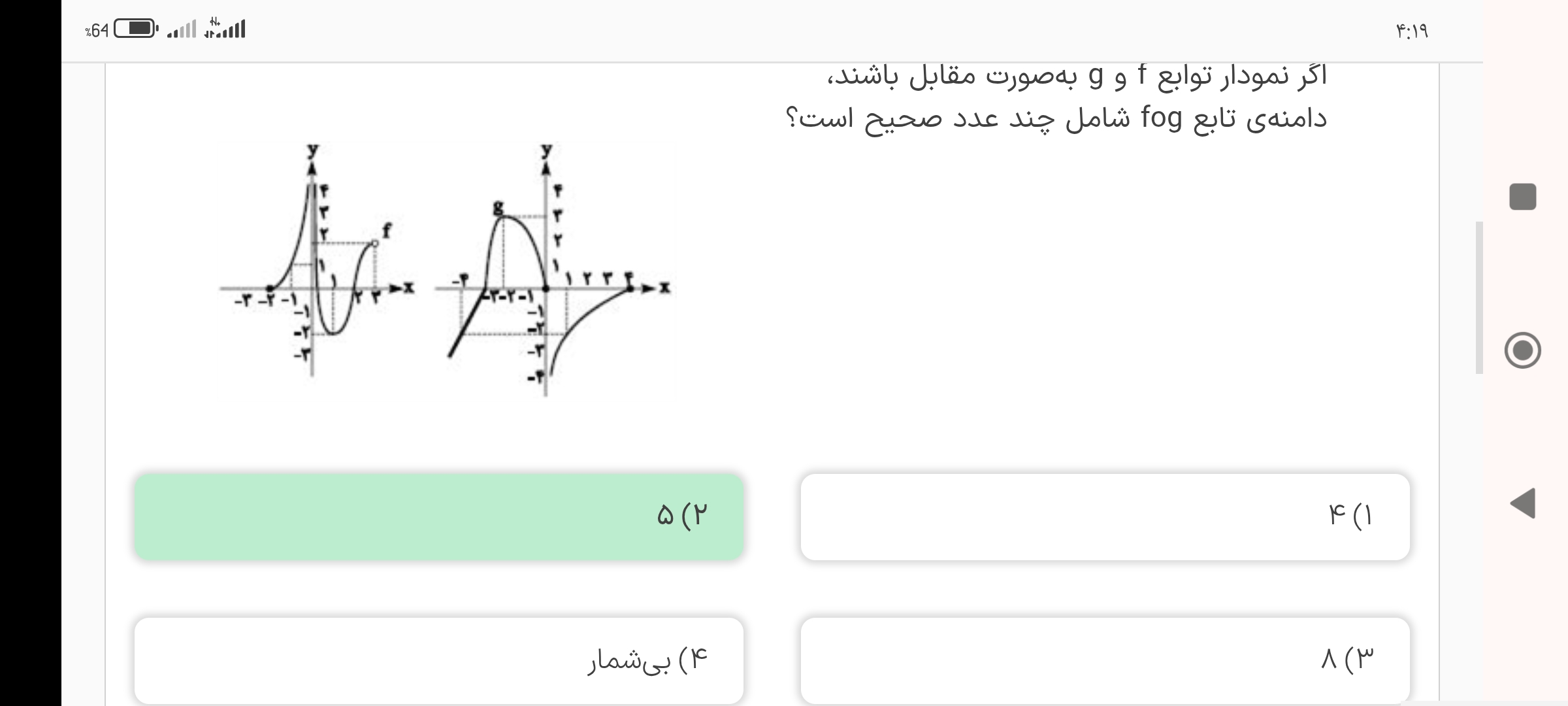Select answer option 3 with value ۸
The image size is (1568, 706).
click(1105, 660)
